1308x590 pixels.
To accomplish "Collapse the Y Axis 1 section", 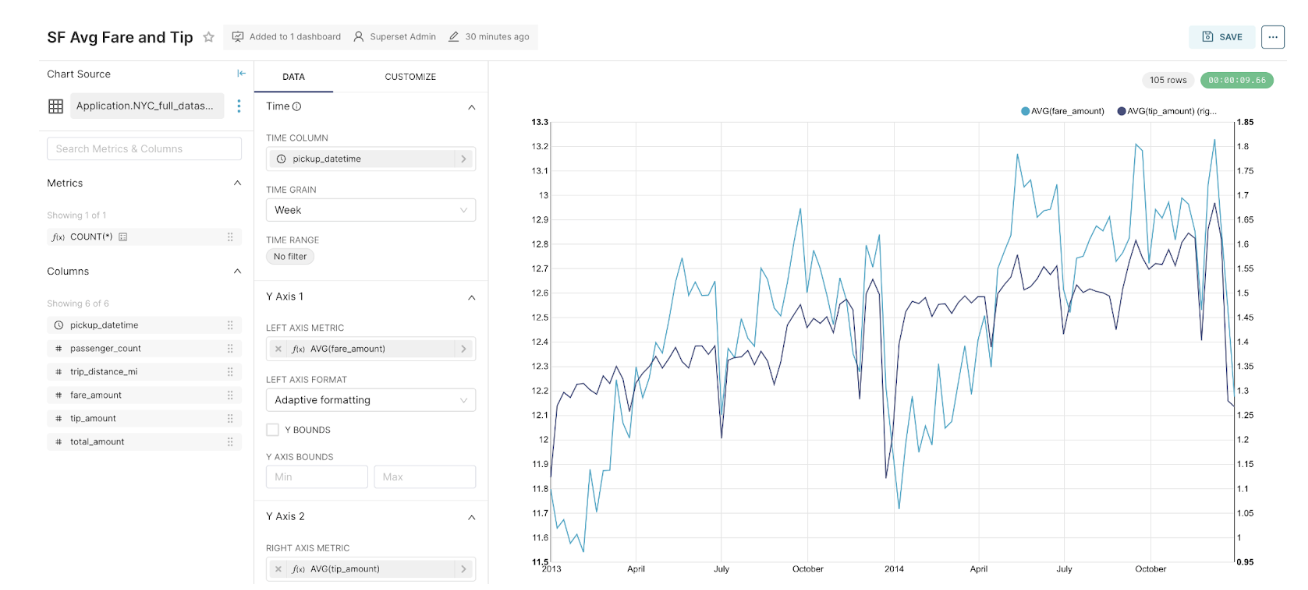I will point(471,297).
